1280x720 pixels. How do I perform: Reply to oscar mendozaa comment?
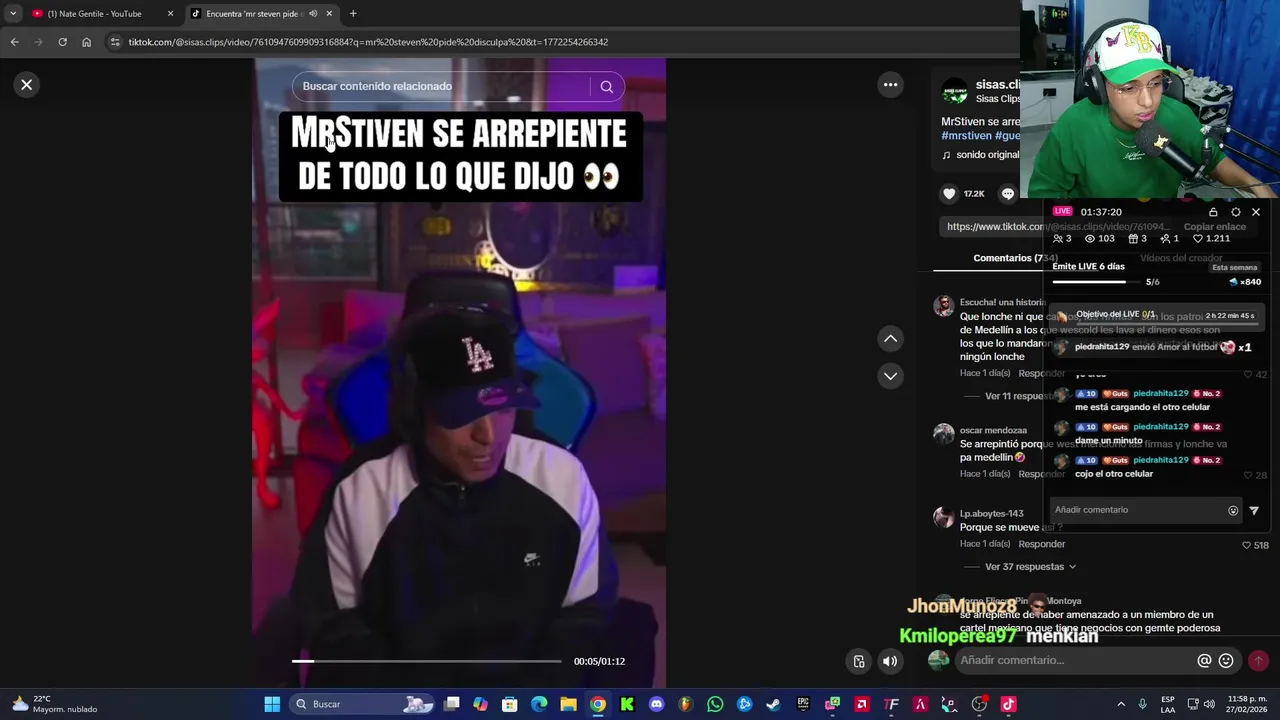click(1042, 474)
